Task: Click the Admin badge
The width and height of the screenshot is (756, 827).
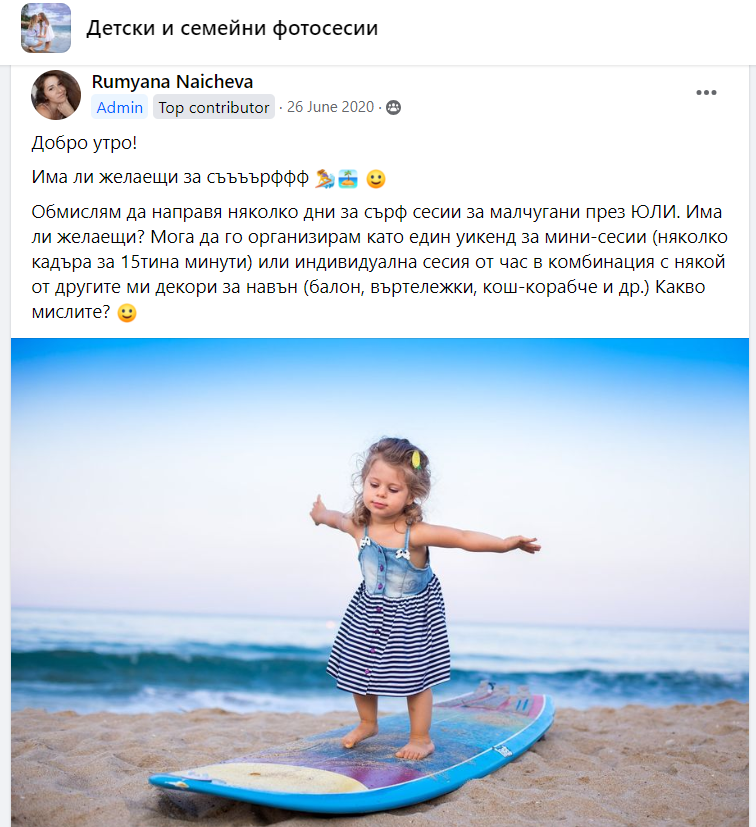Action: tap(120, 107)
